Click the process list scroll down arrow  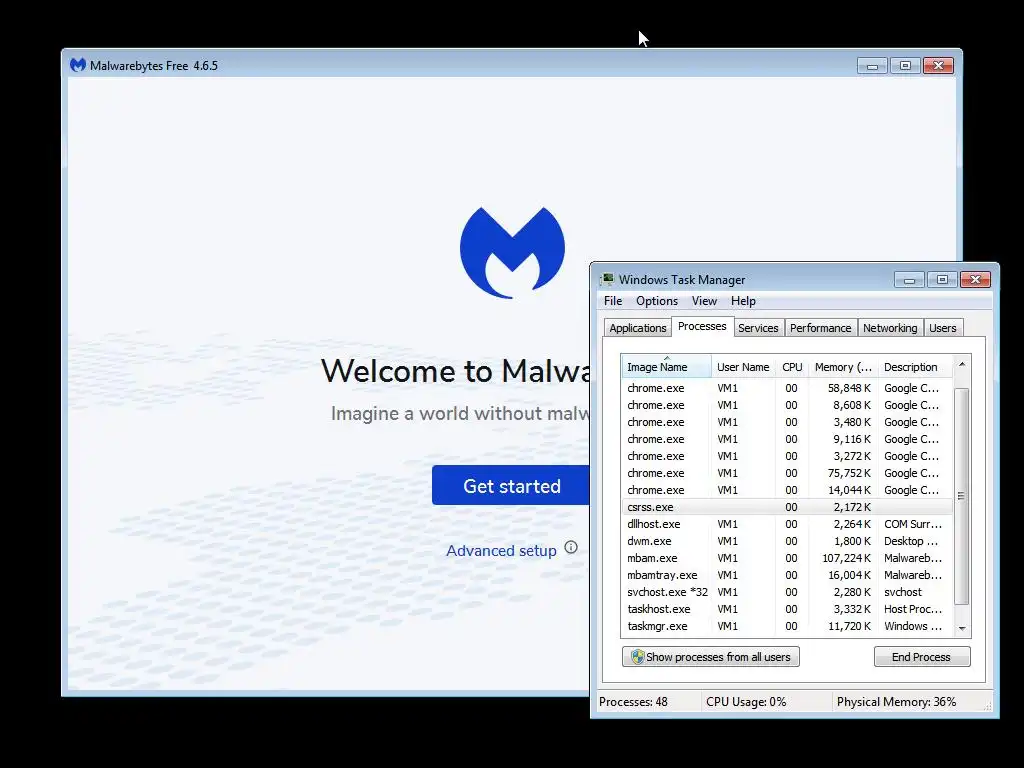(961, 628)
